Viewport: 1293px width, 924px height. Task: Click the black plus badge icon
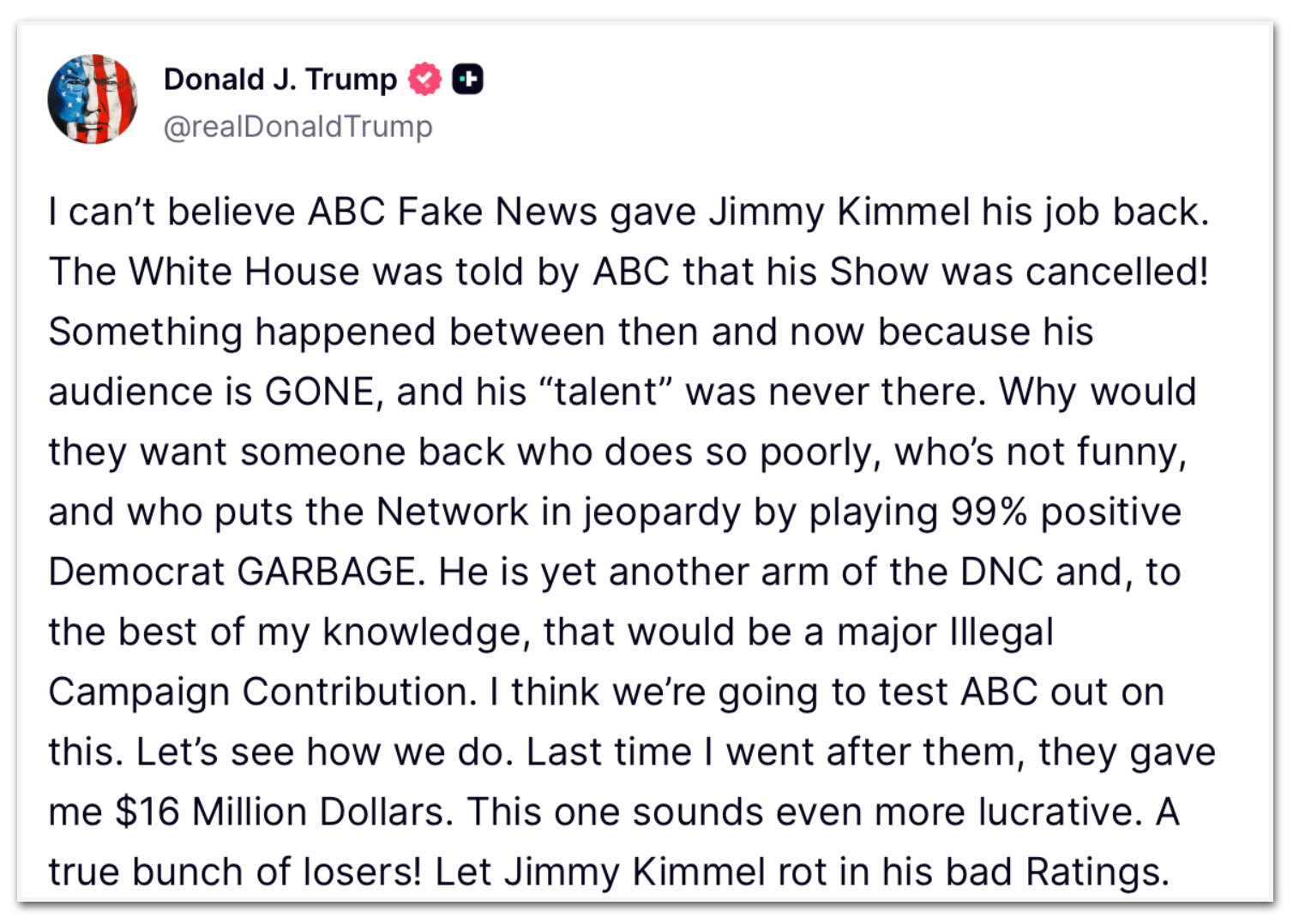pyautogui.click(x=467, y=79)
